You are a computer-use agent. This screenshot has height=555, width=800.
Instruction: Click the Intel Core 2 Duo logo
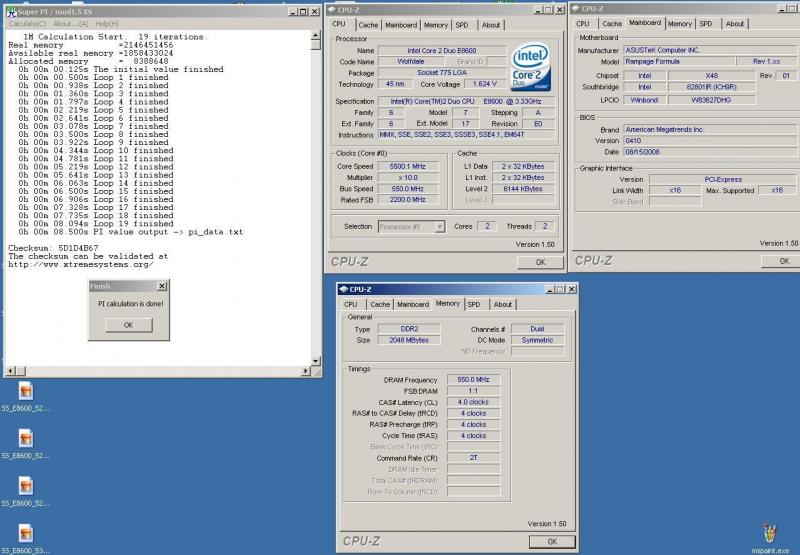pyautogui.click(x=531, y=67)
